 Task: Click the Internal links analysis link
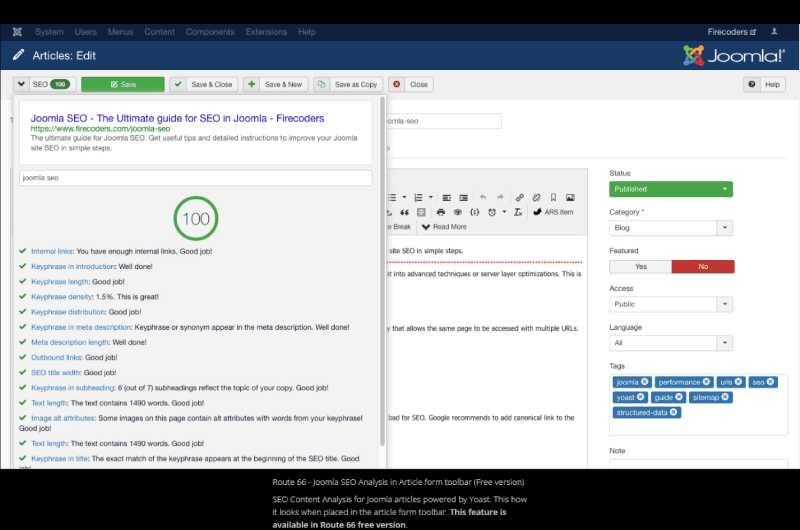tap(52, 251)
